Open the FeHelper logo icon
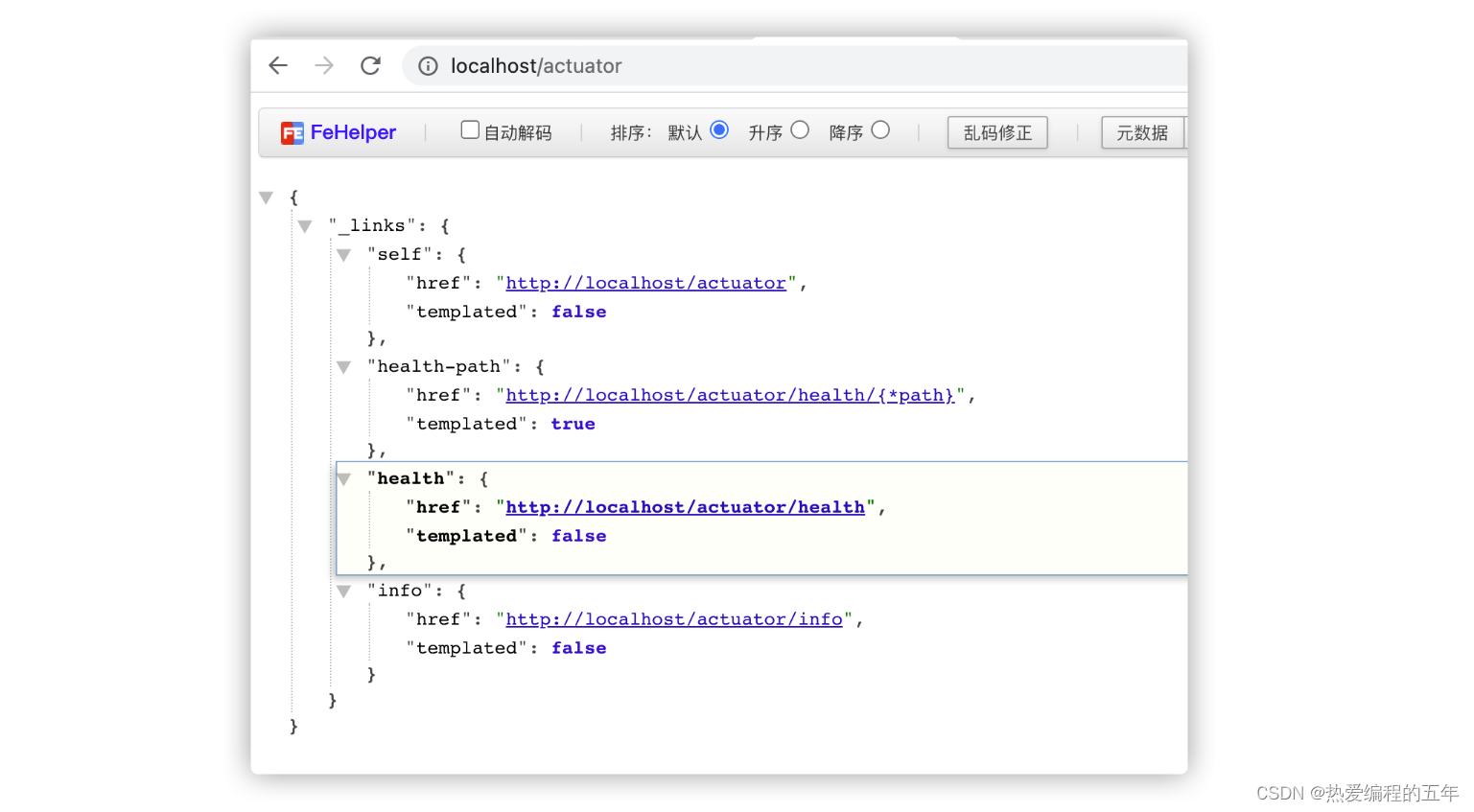 coord(292,133)
